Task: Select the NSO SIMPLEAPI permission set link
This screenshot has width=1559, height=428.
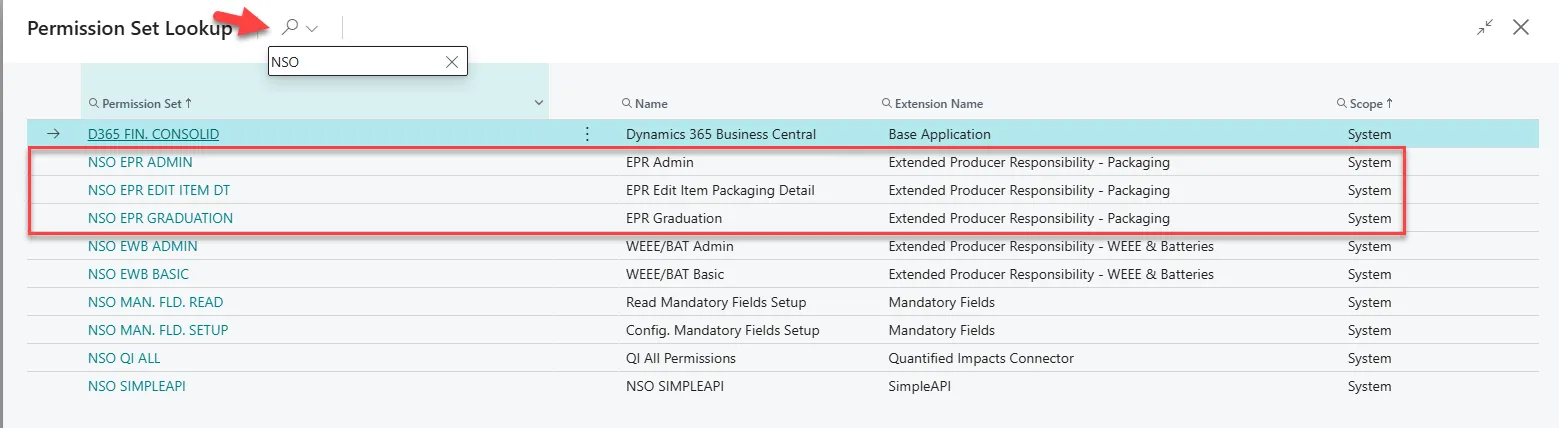Action: [136, 386]
